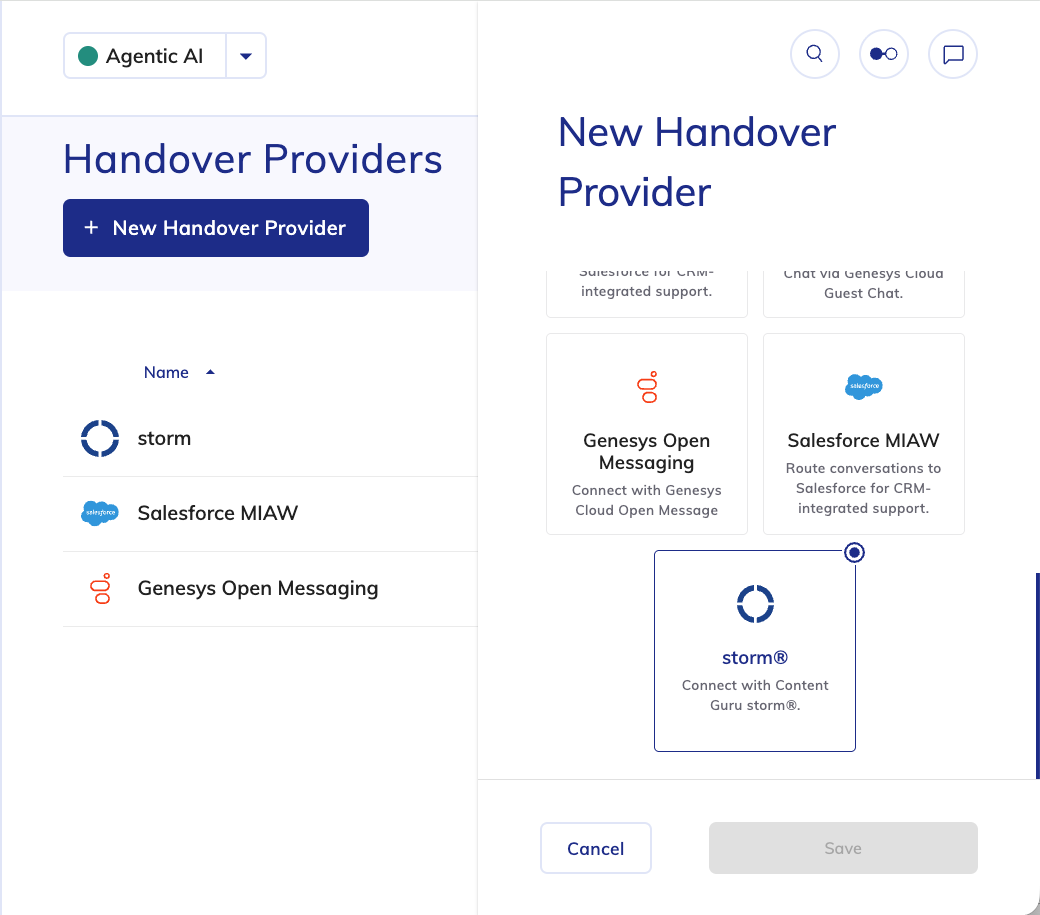The width and height of the screenshot is (1040, 915).
Task: Select Salesforce MIAW list row
Action: tap(218, 513)
